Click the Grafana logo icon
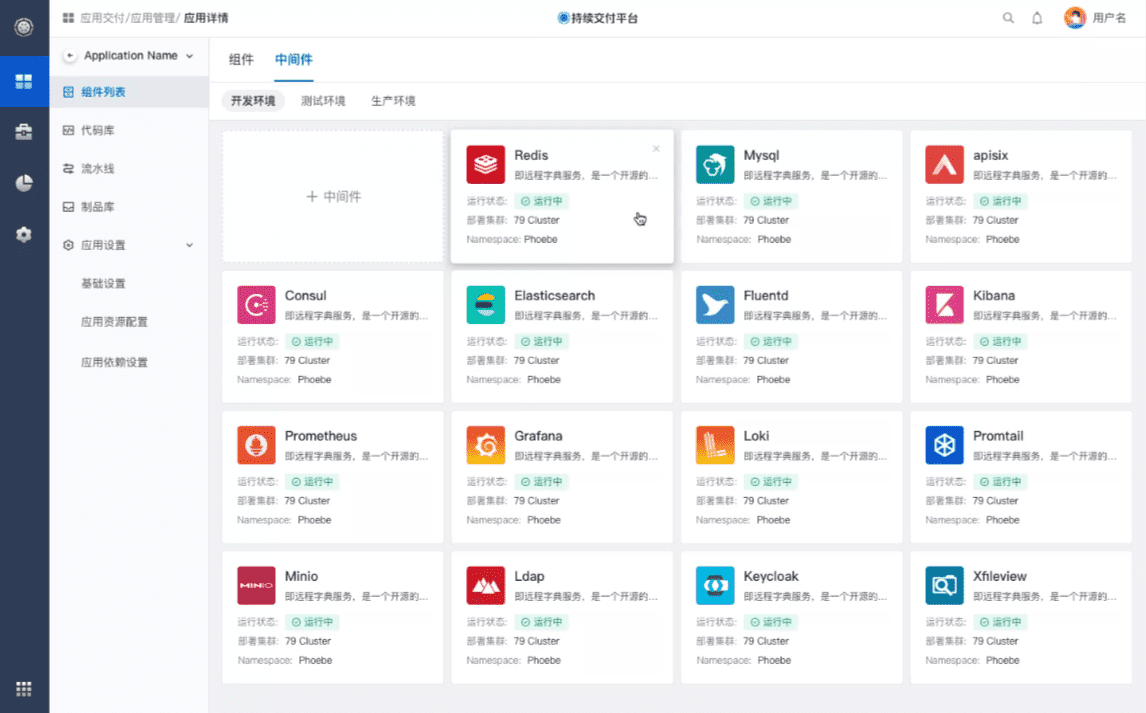The width and height of the screenshot is (1146, 713). point(485,445)
